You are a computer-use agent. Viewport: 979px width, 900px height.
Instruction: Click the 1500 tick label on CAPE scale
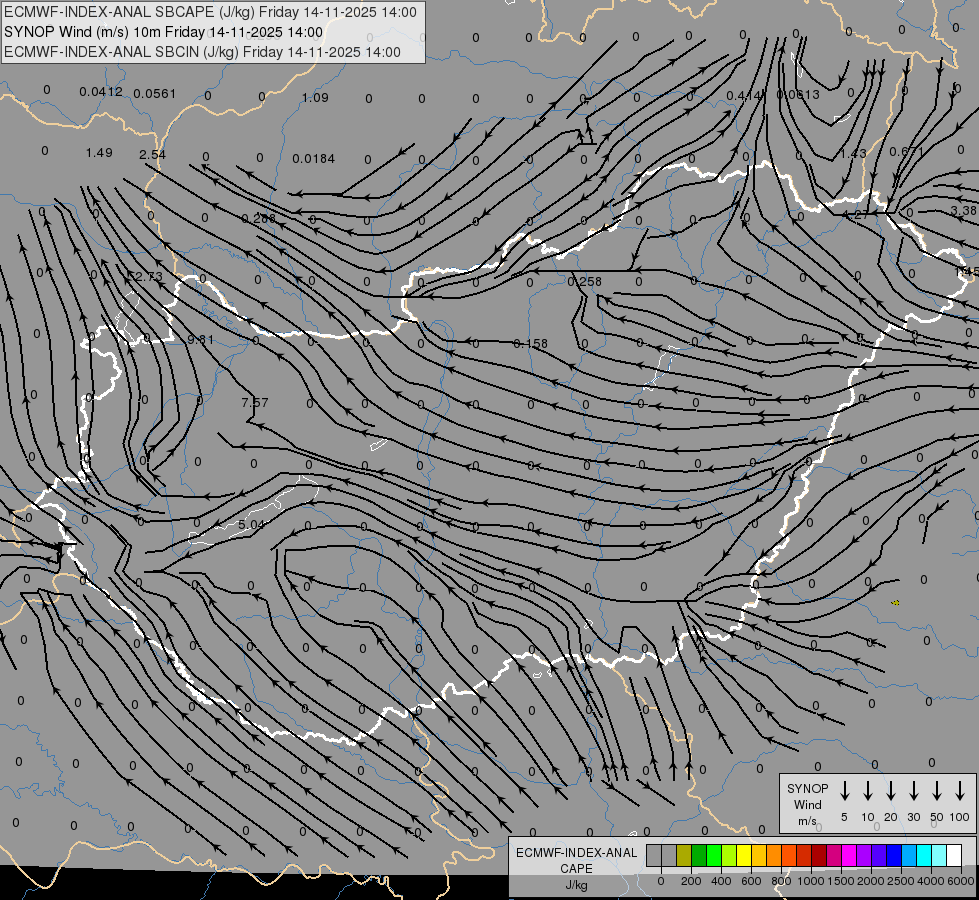[x=841, y=881]
